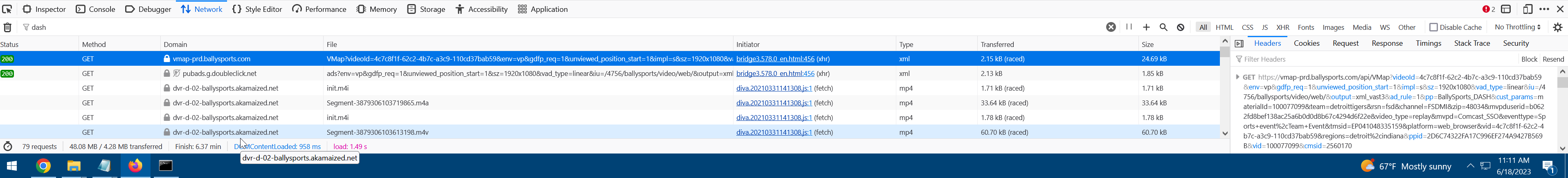Open the notification center icon

[1548, 166]
